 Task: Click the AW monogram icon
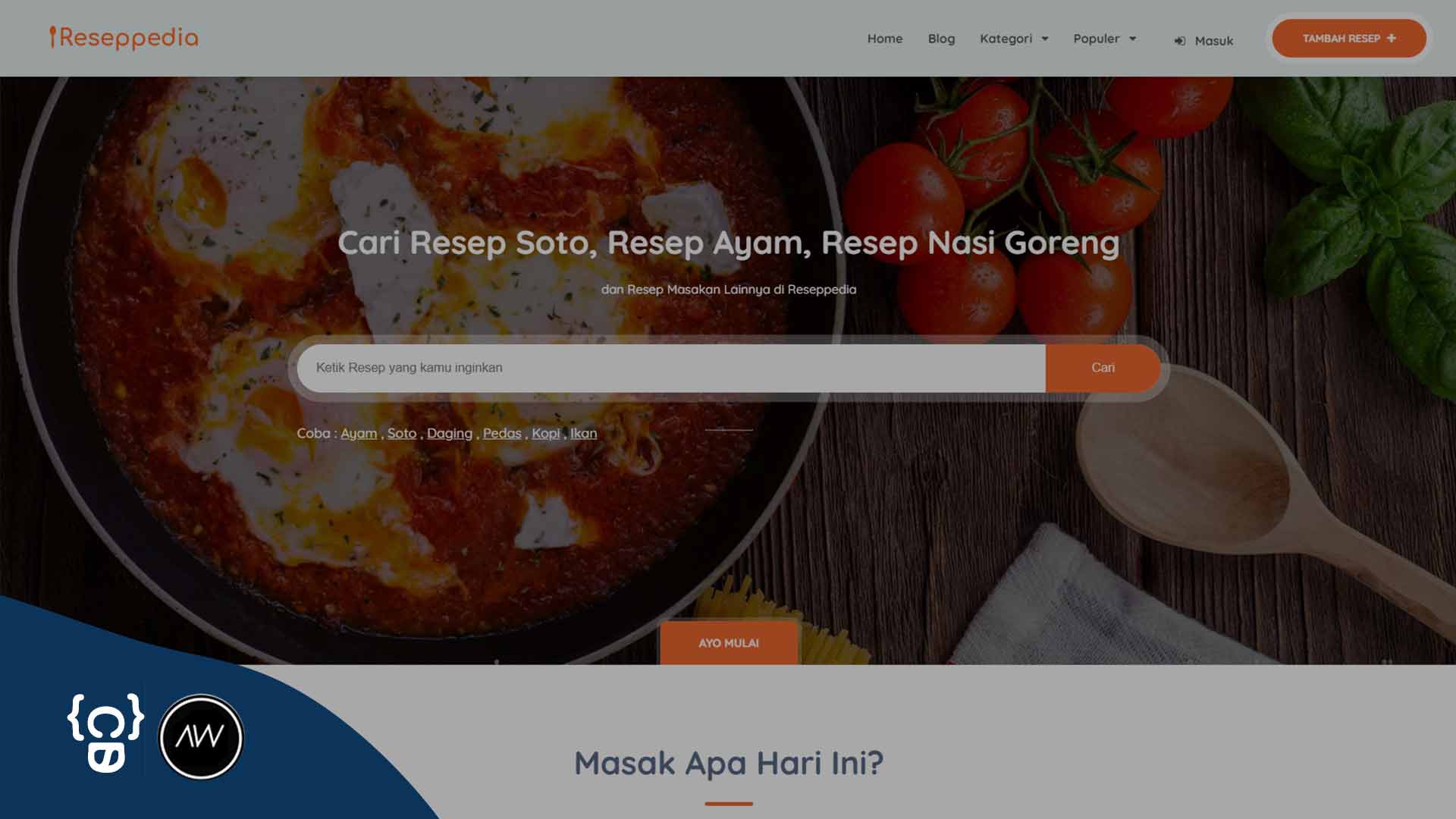(x=199, y=737)
